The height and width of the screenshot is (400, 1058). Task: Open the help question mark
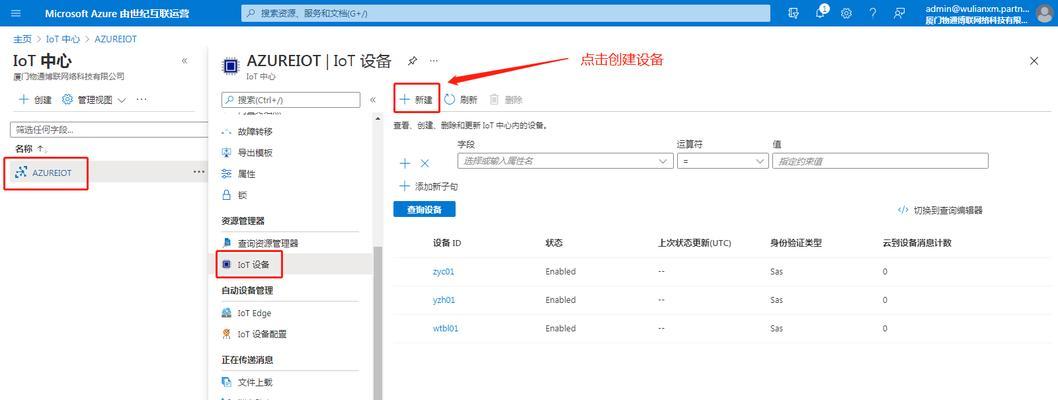click(x=872, y=13)
